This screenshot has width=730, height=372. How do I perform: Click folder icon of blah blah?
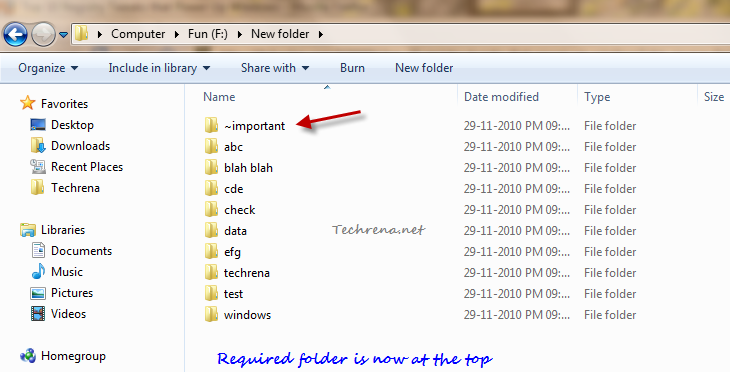(211, 167)
